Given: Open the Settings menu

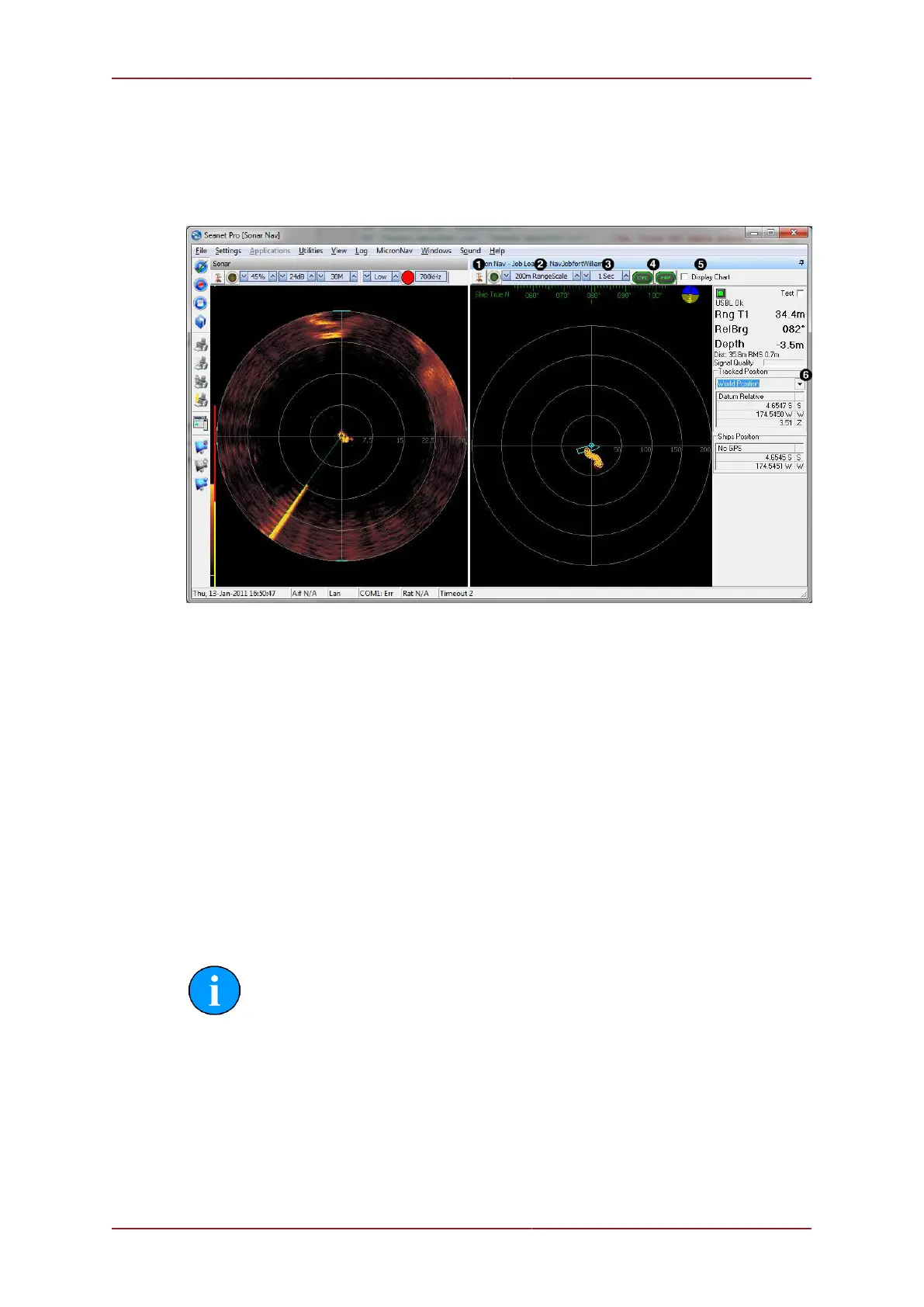Looking at the screenshot, I should pos(228,251).
